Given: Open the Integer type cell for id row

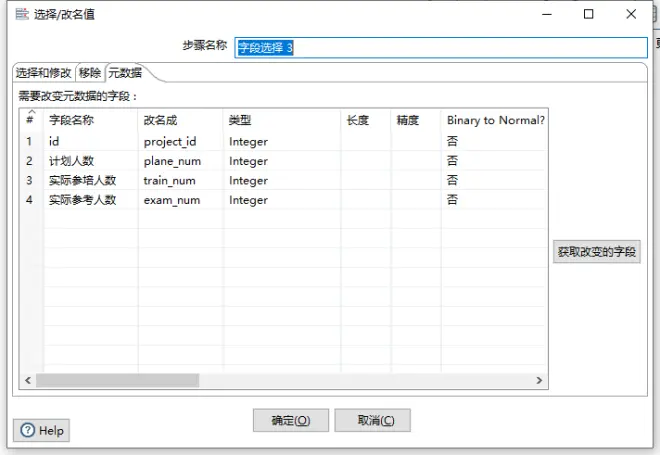Looking at the screenshot, I should pyautogui.click(x=282, y=141).
